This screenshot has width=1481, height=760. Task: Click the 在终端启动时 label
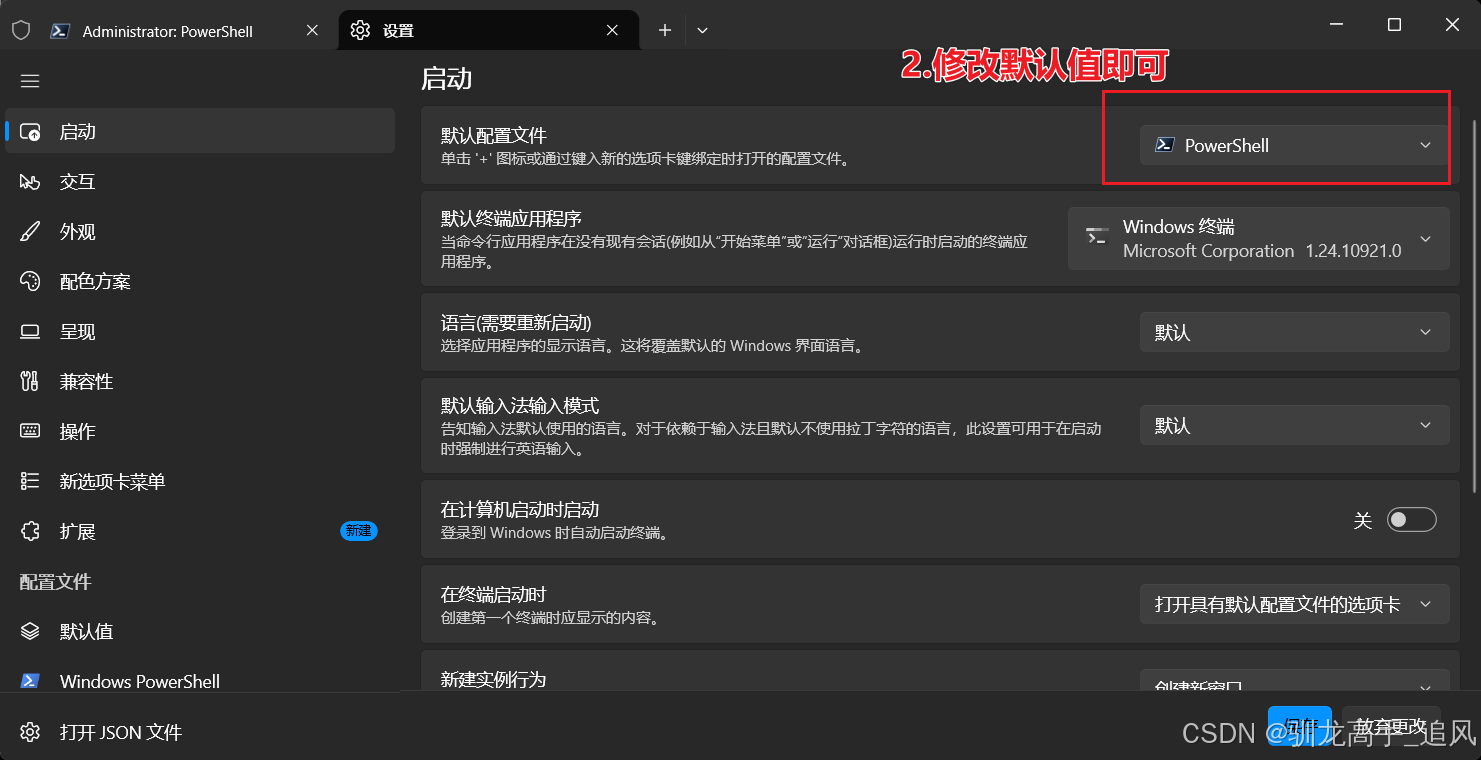494,594
